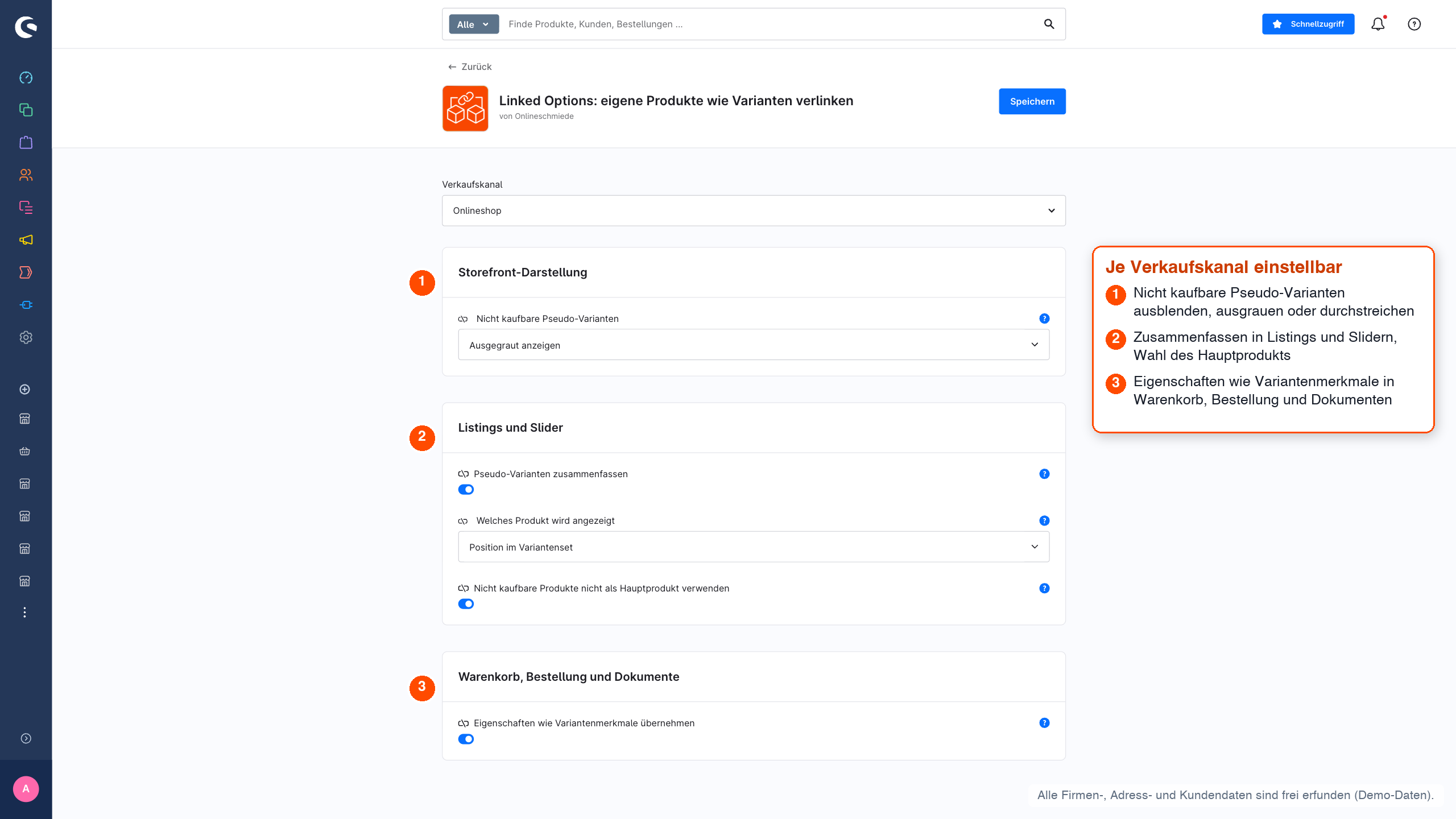This screenshot has width=1456, height=819.
Task: Open Content via the pink layout sidebar icon
Action: (26, 207)
